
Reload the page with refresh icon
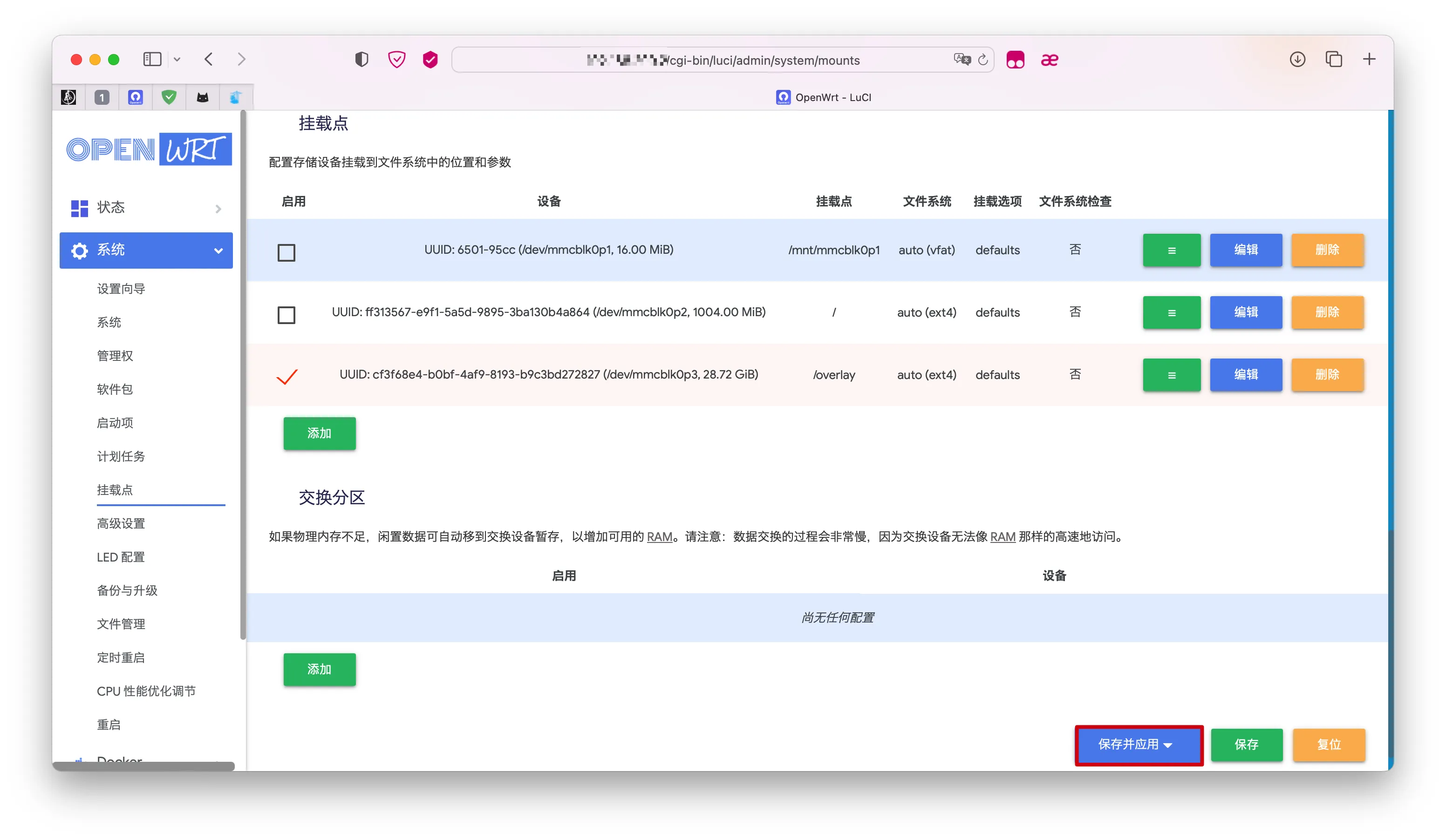click(x=983, y=60)
